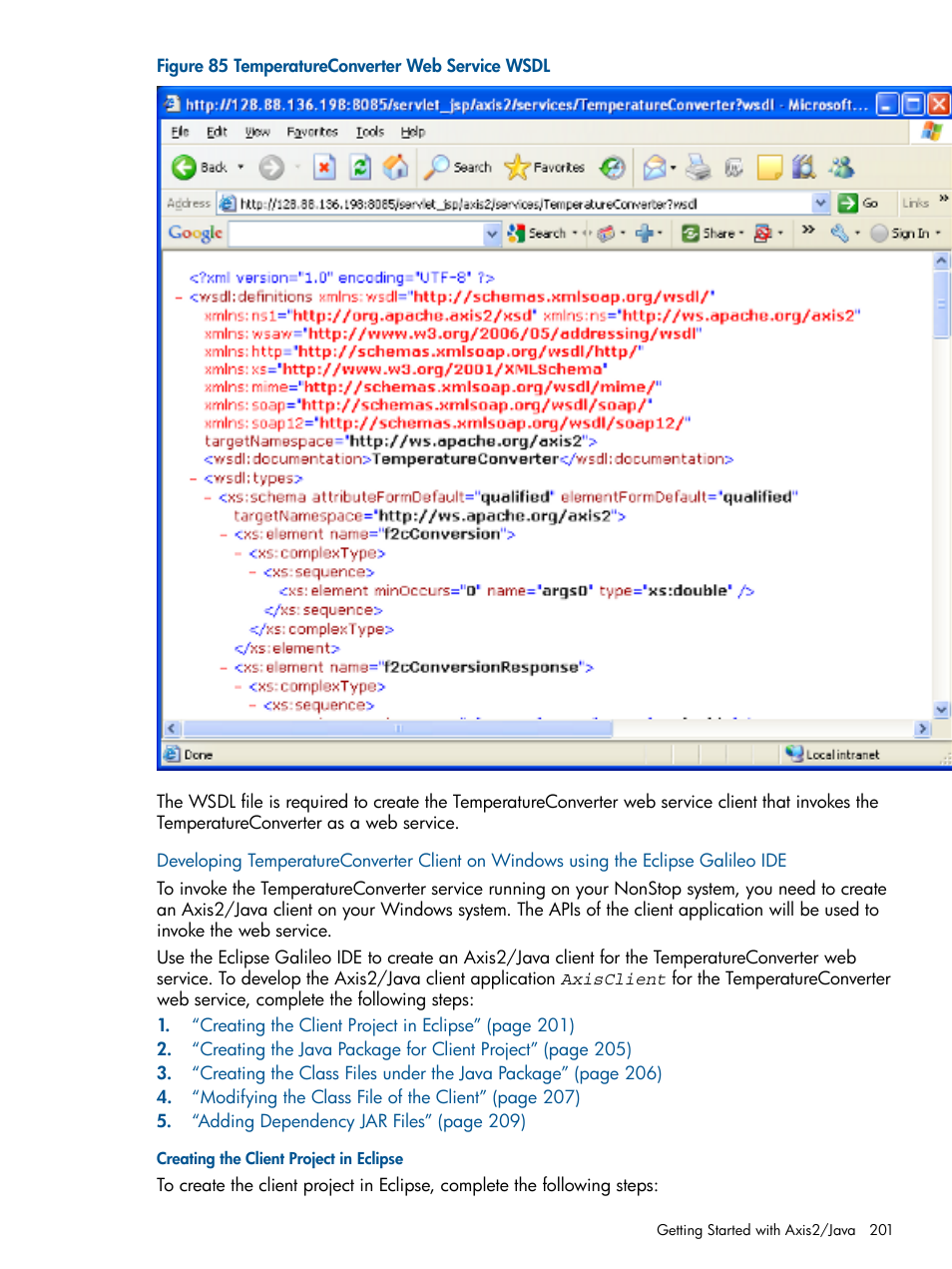952x1269 pixels.
Task: Open the Google search box dropdown
Action: click(x=492, y=234)
